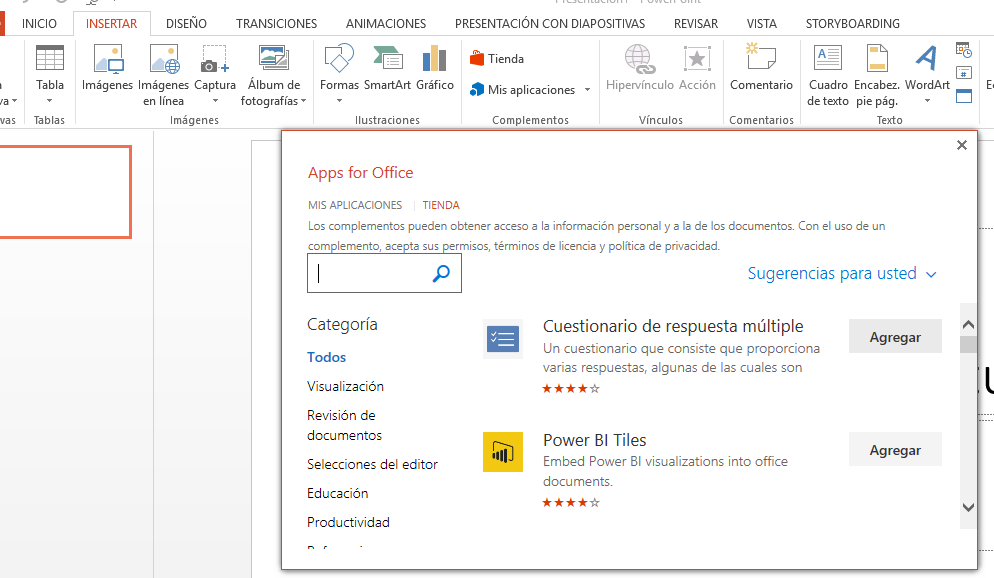This screenshot has height=578, width=994.
Task: Take a screenshot with the Captura tool
Action: 215,60
